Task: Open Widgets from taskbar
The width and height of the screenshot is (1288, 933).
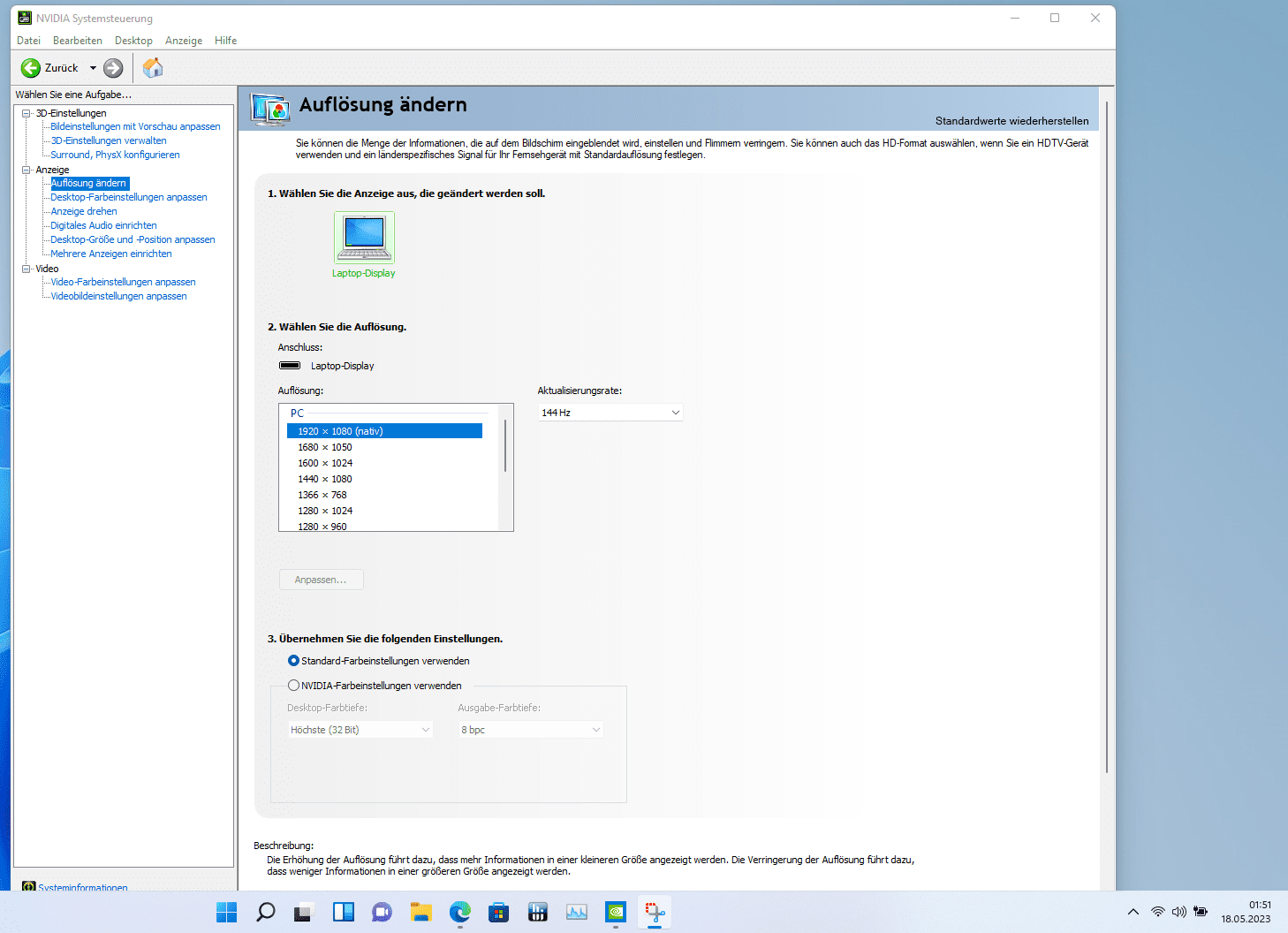Action: pyautogui.click(x=343, y=912)
